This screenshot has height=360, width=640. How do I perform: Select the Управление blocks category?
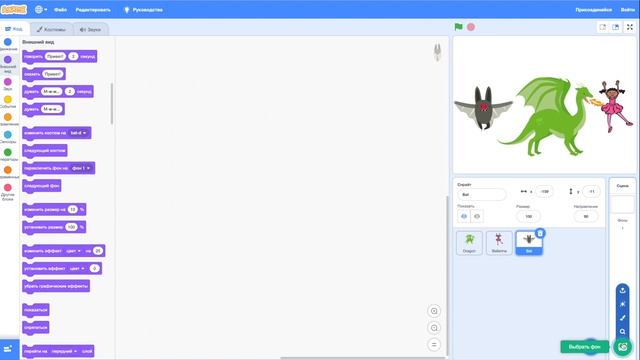(x=8, y=119)
